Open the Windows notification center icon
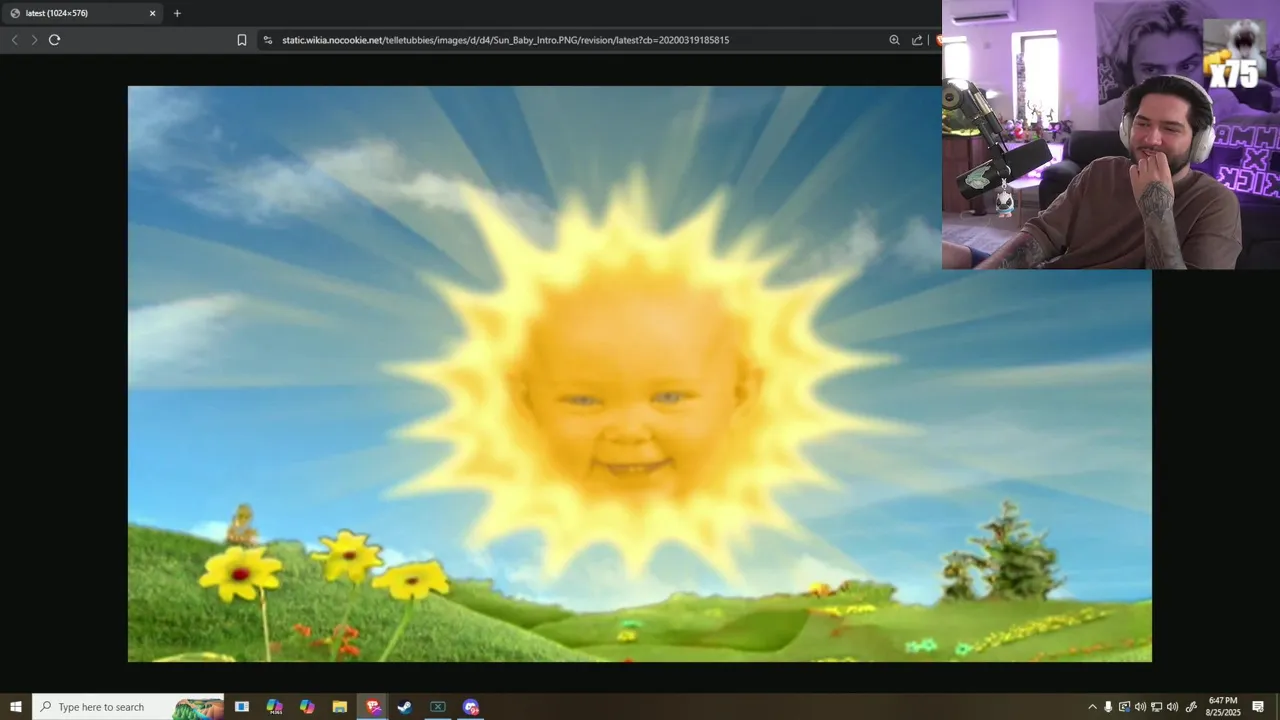This screenshot has width=1280, height=720. [x=1259, y=707]
